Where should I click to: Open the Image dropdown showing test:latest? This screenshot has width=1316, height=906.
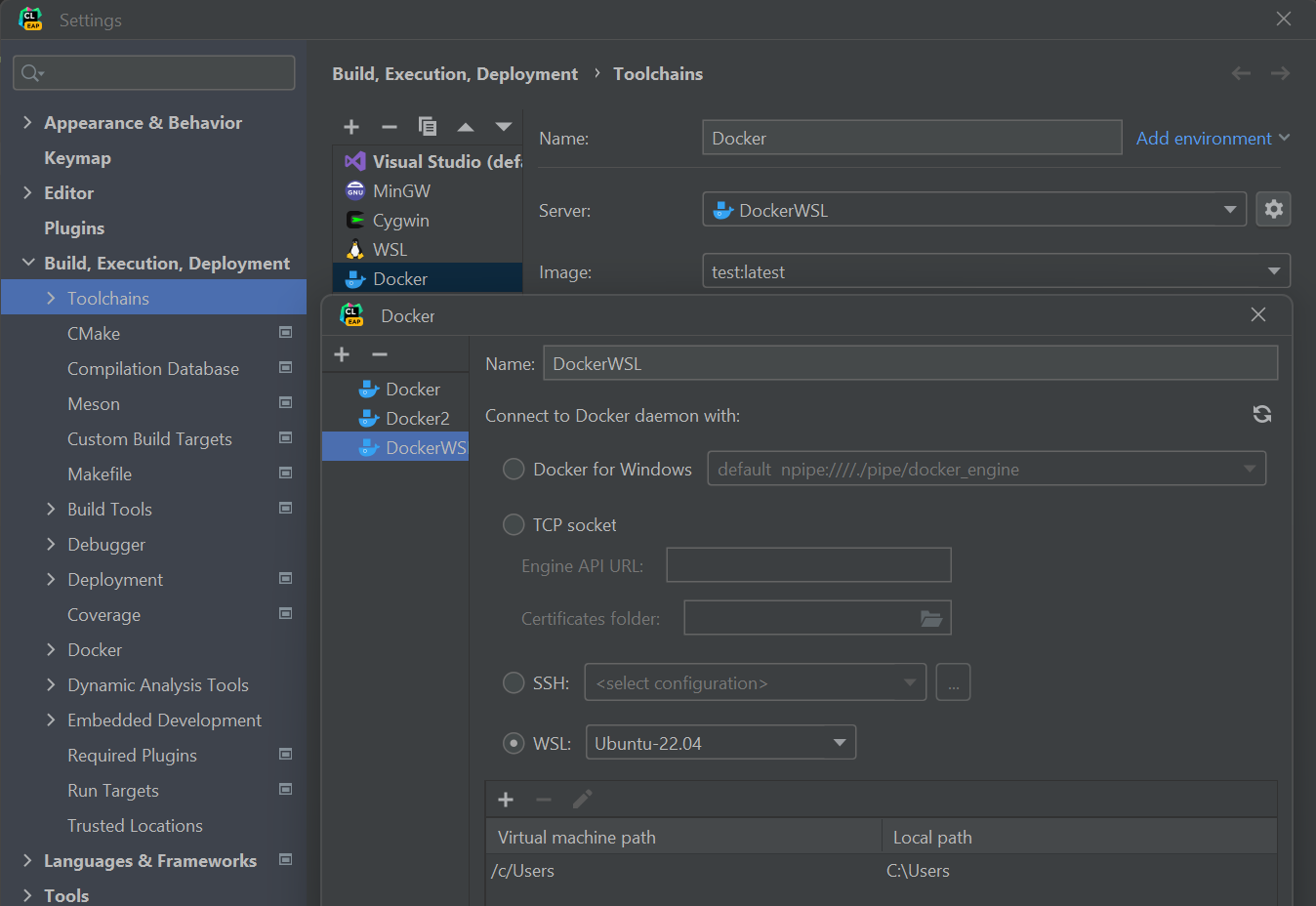coord(996,271)
